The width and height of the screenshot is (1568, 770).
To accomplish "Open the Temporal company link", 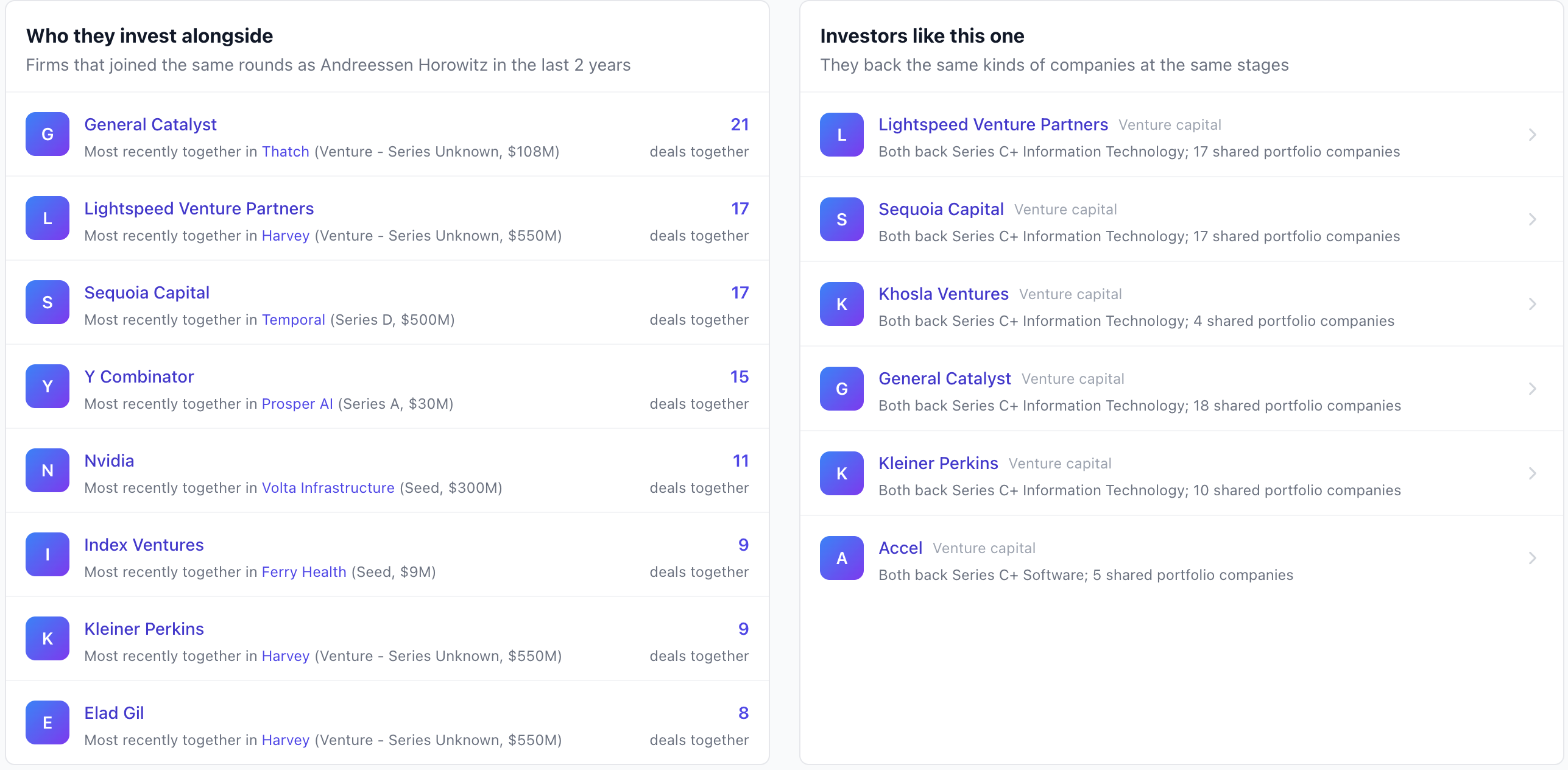I will click(293, 320).
